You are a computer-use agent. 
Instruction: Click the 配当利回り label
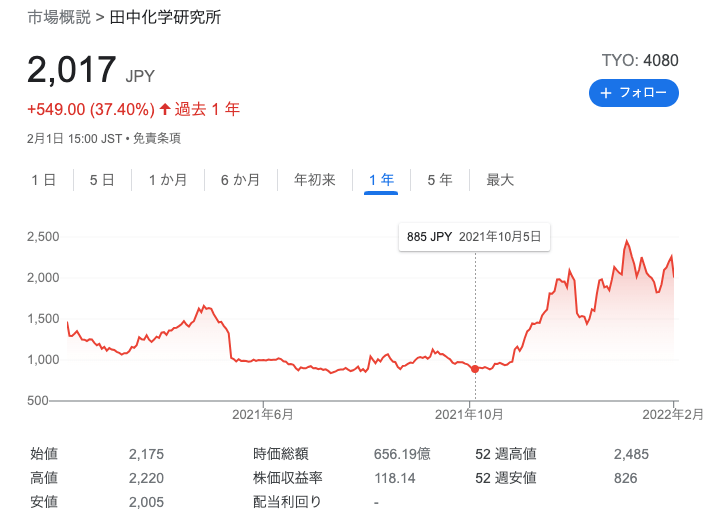click(x=287, y=502)
